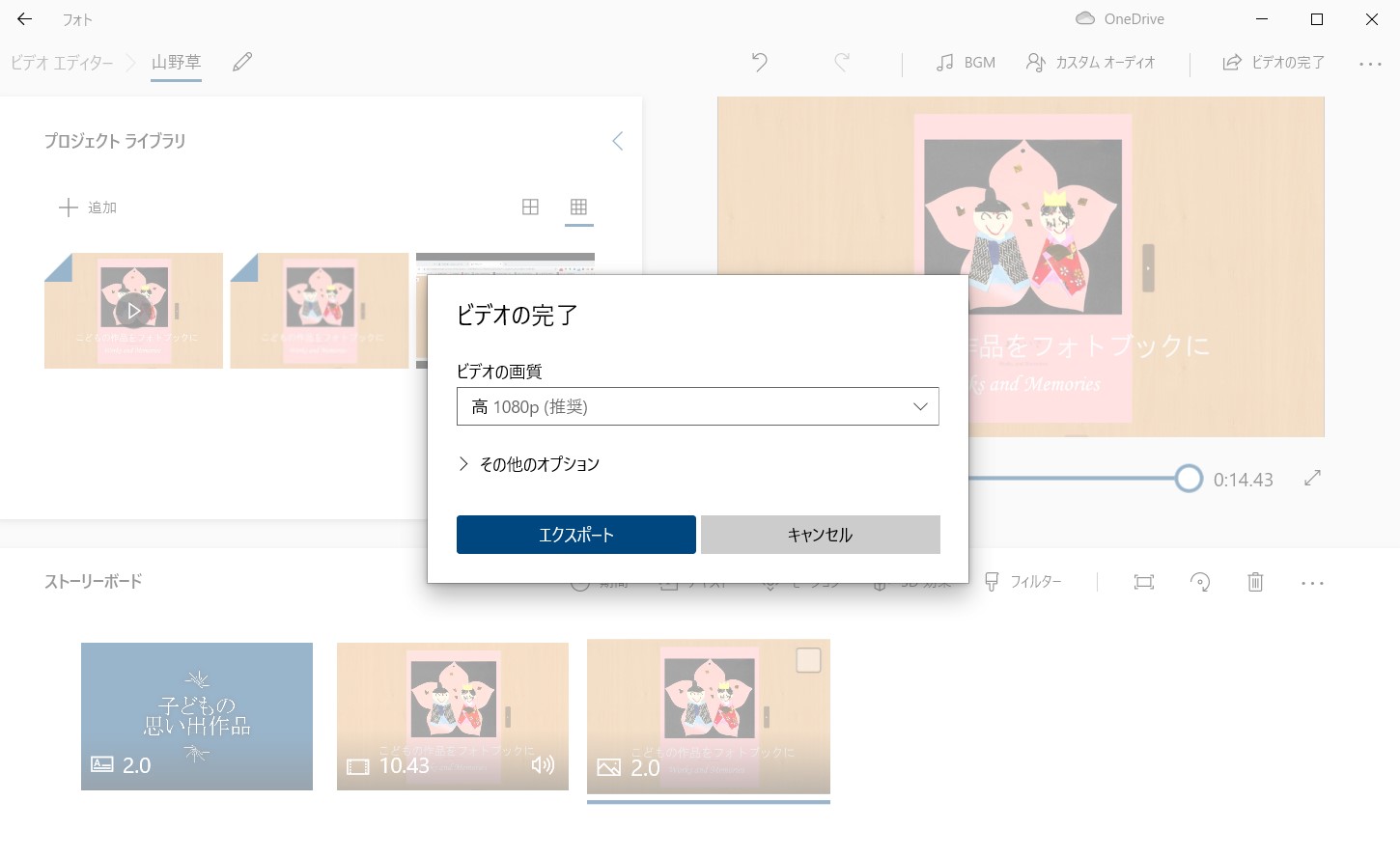Click the preview seek slider handle

[1189, 479]
